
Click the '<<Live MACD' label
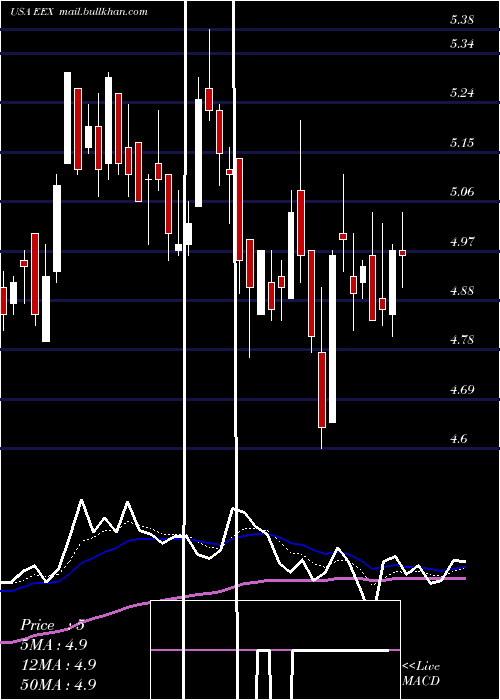coord(421,674)
